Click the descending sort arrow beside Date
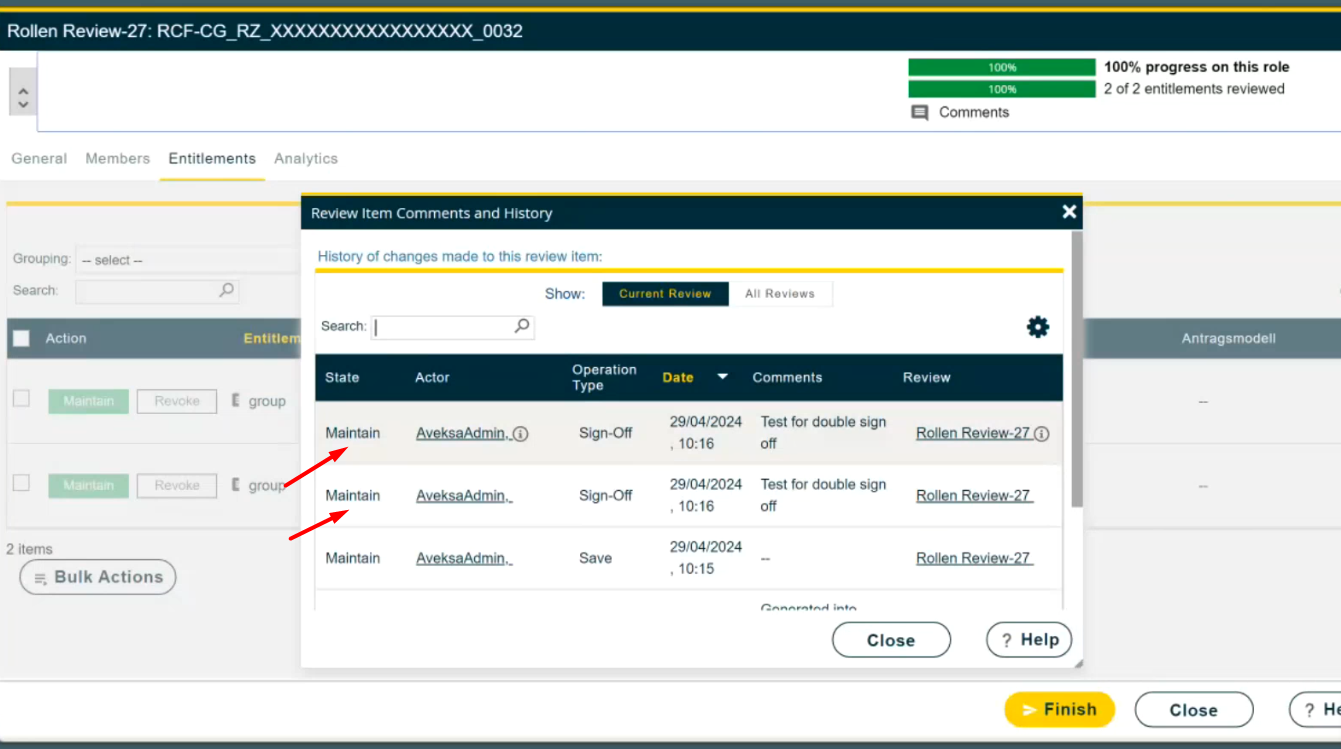1341x749 pixels. [722, 377]
